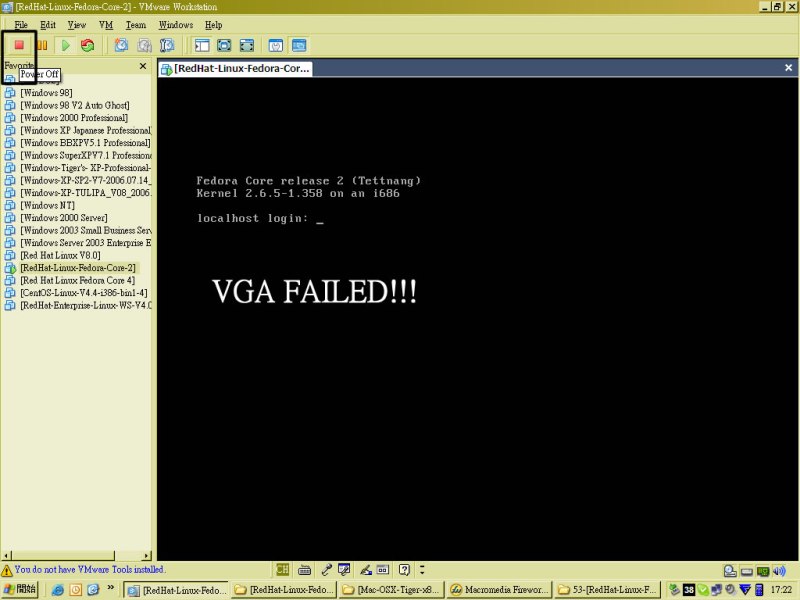Open the Windows menu

click(176, 25)
